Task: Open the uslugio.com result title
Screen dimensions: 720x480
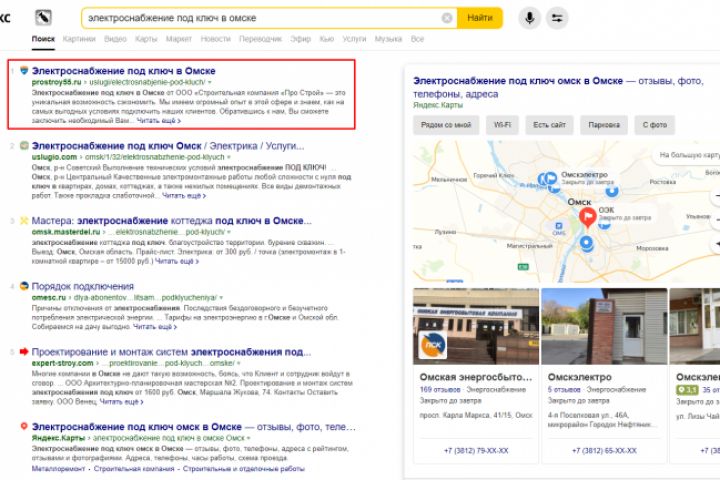Action: [168, 146]
